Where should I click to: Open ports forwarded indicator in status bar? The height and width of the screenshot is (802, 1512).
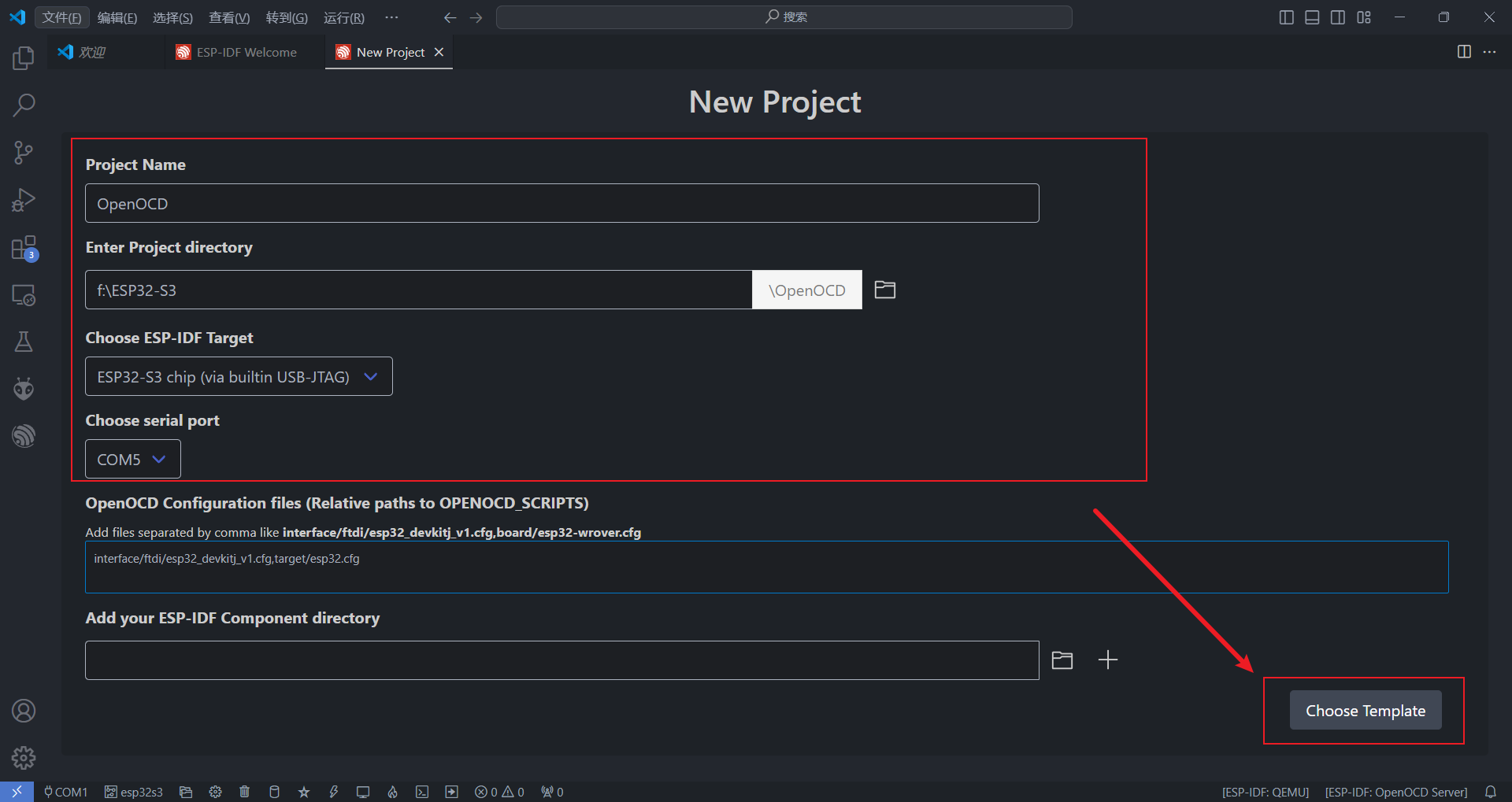pos(552,792)
